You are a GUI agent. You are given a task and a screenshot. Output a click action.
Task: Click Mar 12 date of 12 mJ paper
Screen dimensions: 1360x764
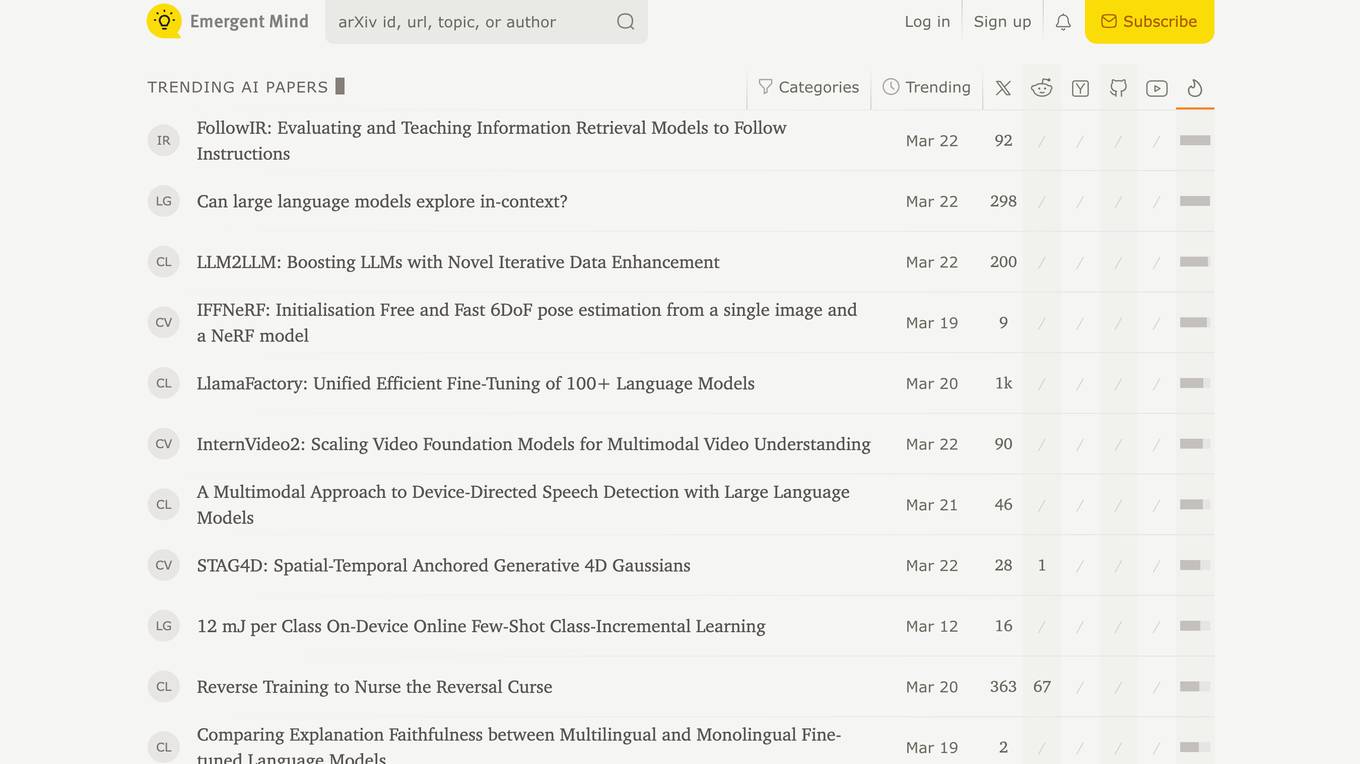[932, 626]
